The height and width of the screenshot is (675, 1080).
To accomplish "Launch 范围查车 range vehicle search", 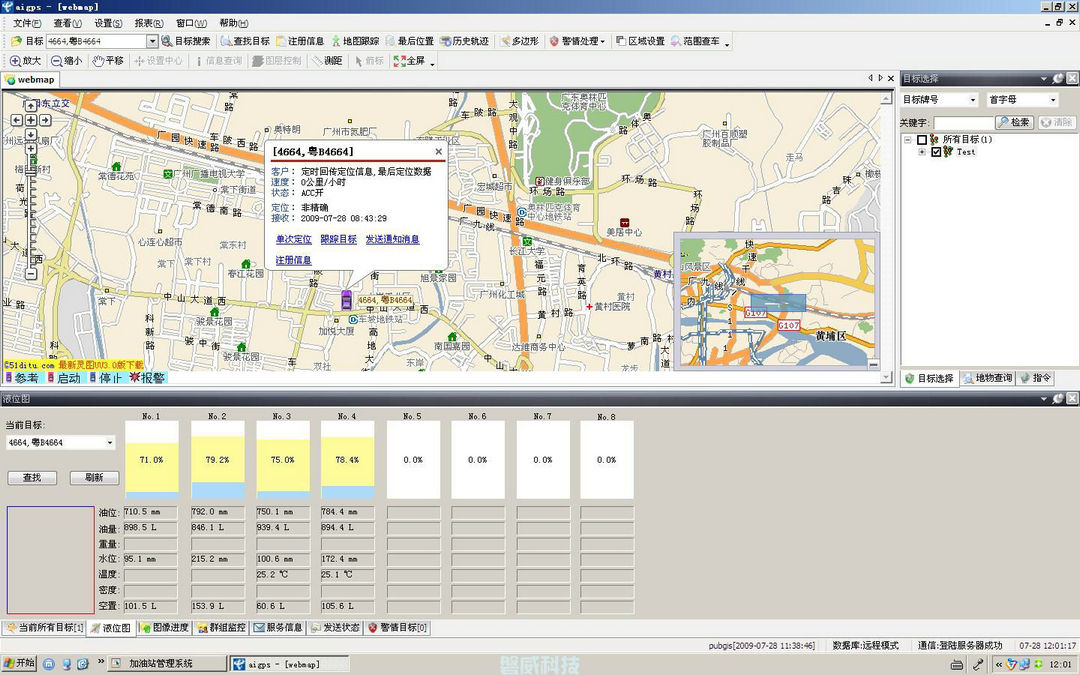I will (696, 41).
